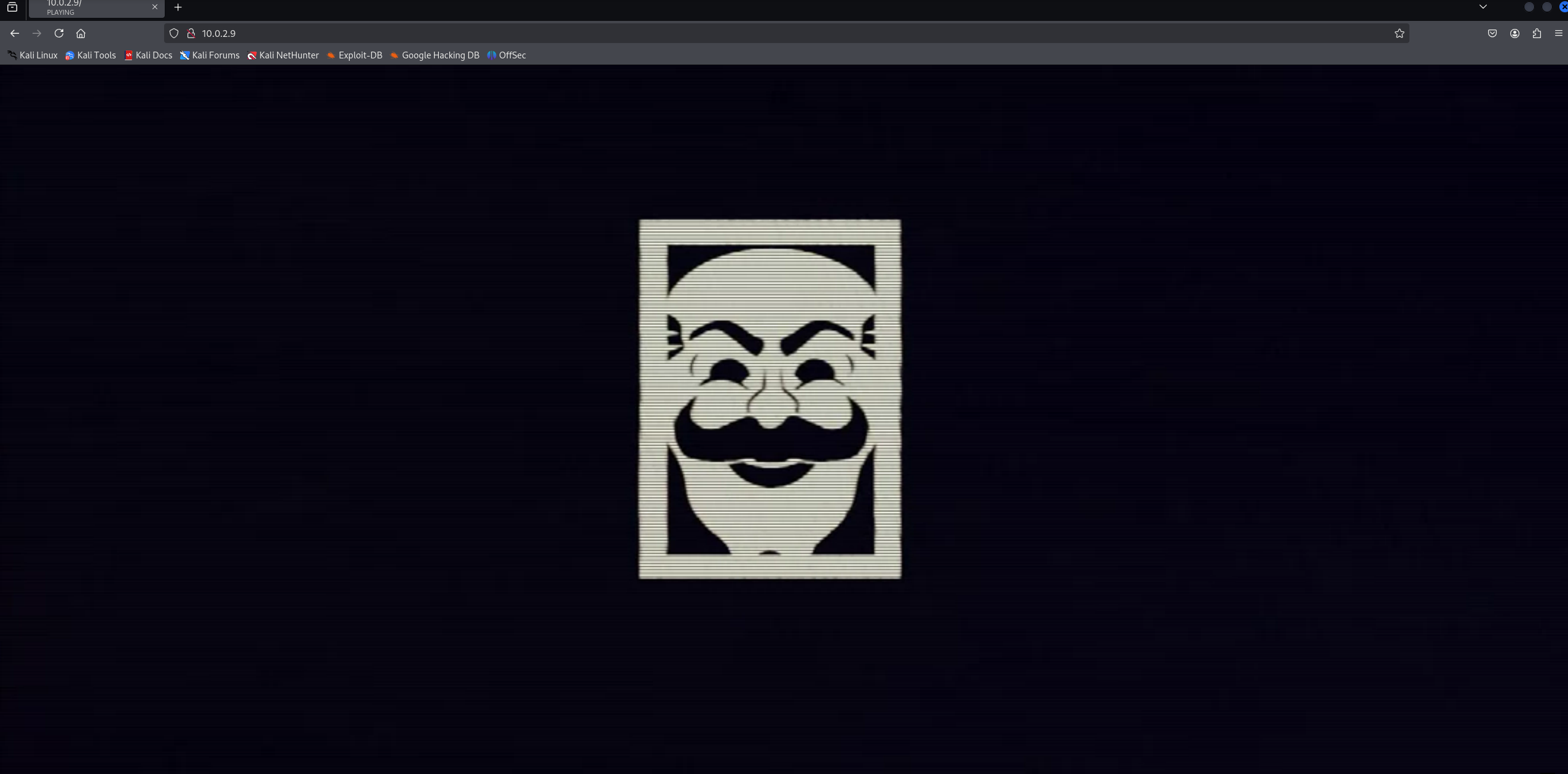Open Firefox account menu
1568x774 pixels.
(1515, 33)
